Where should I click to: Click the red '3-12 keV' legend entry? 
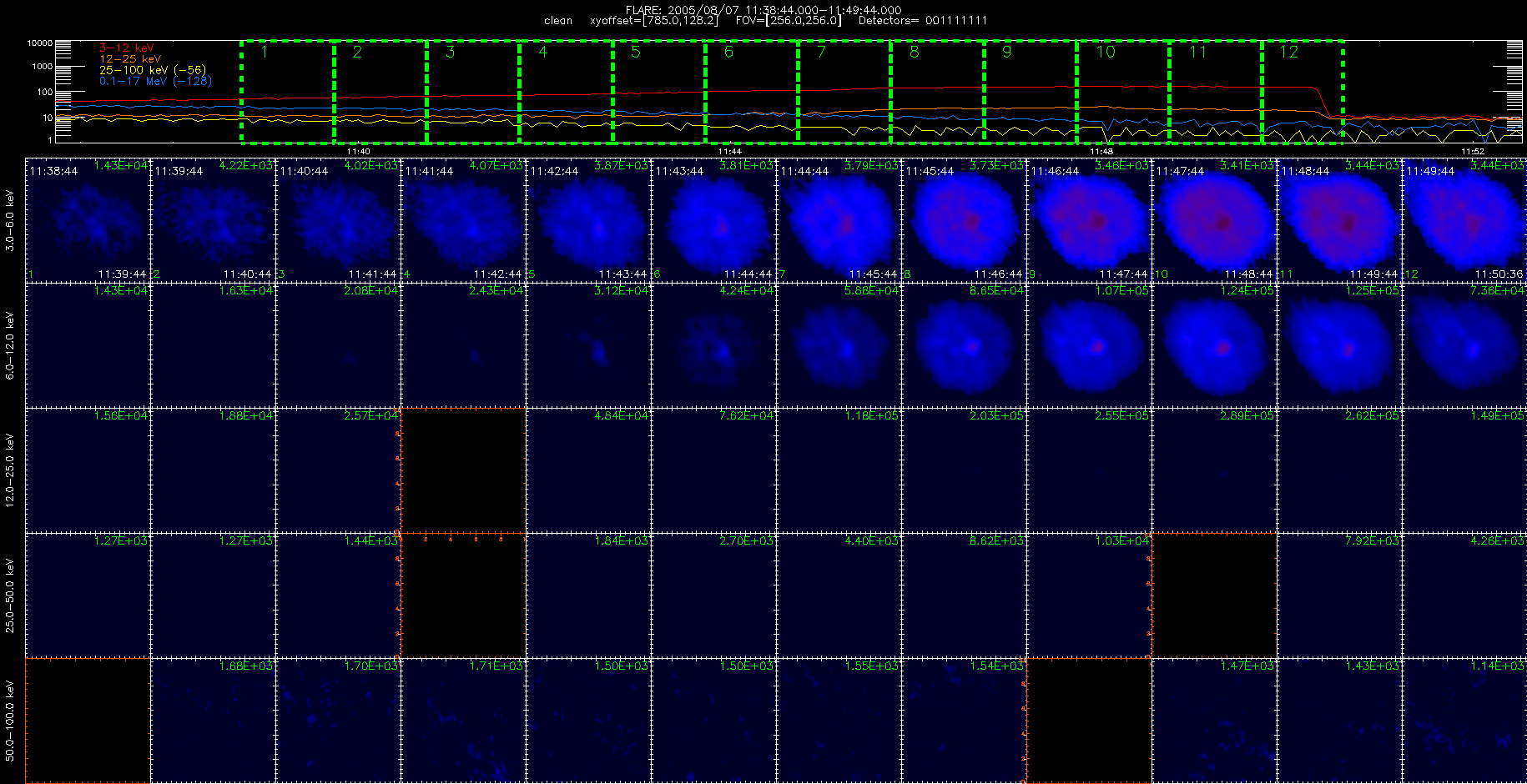click(x=127, y=48)
